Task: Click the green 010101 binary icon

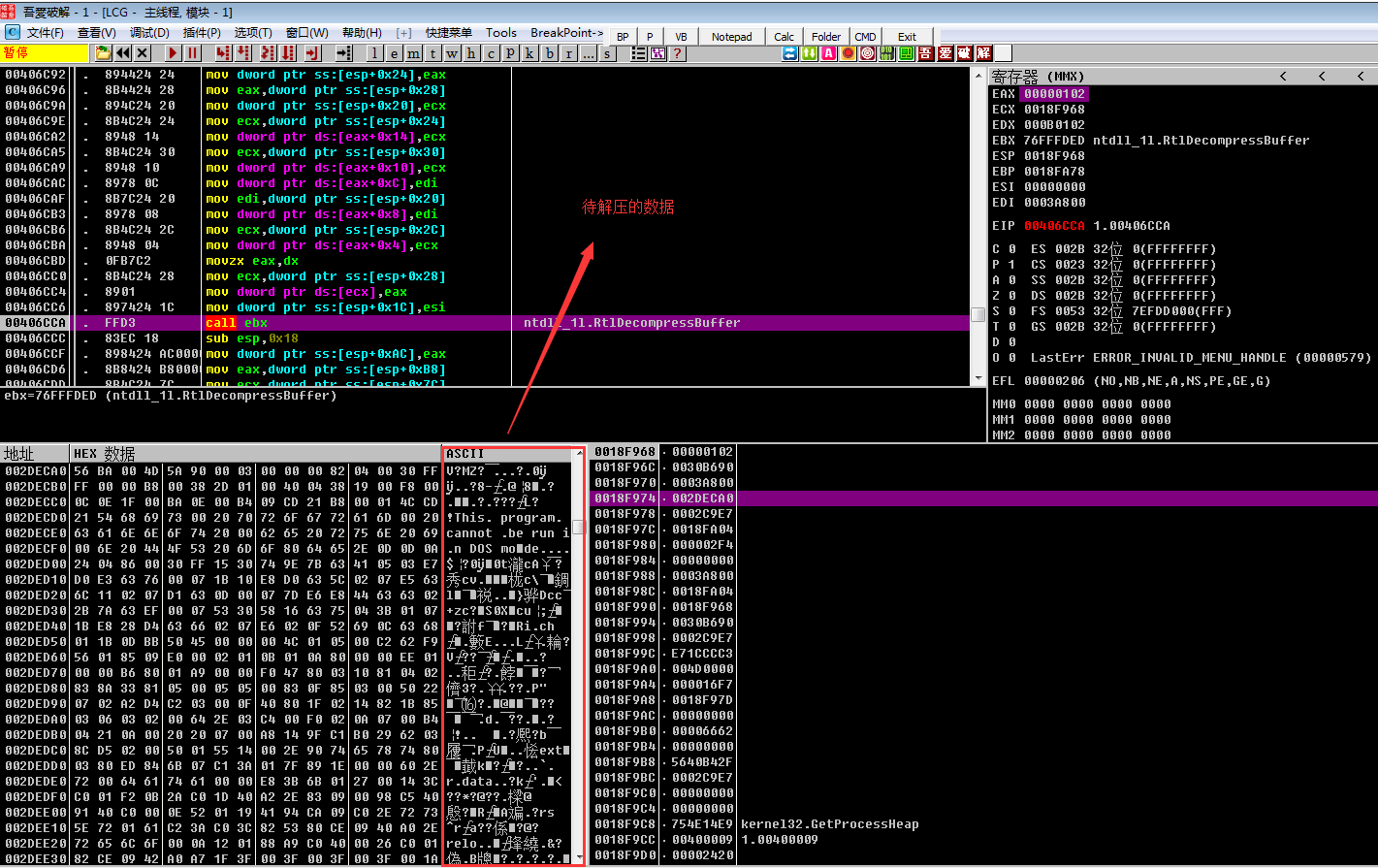Action: 886,53
